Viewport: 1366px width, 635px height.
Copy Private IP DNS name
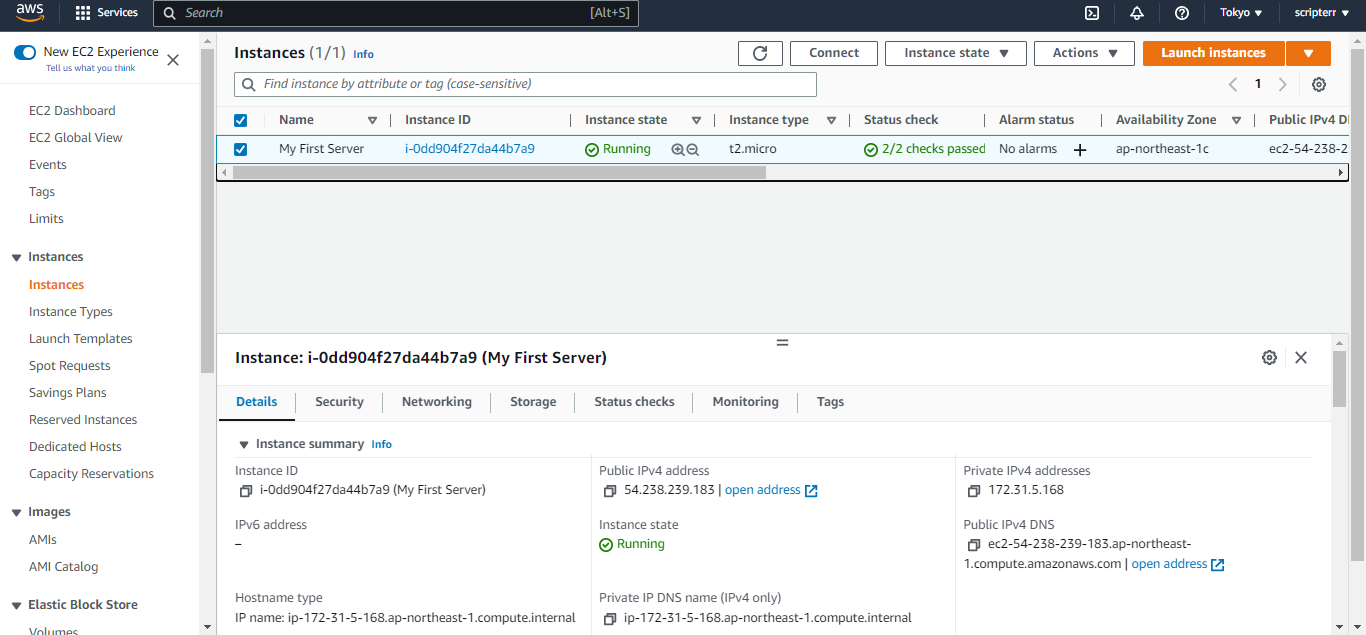coord(609,619)
